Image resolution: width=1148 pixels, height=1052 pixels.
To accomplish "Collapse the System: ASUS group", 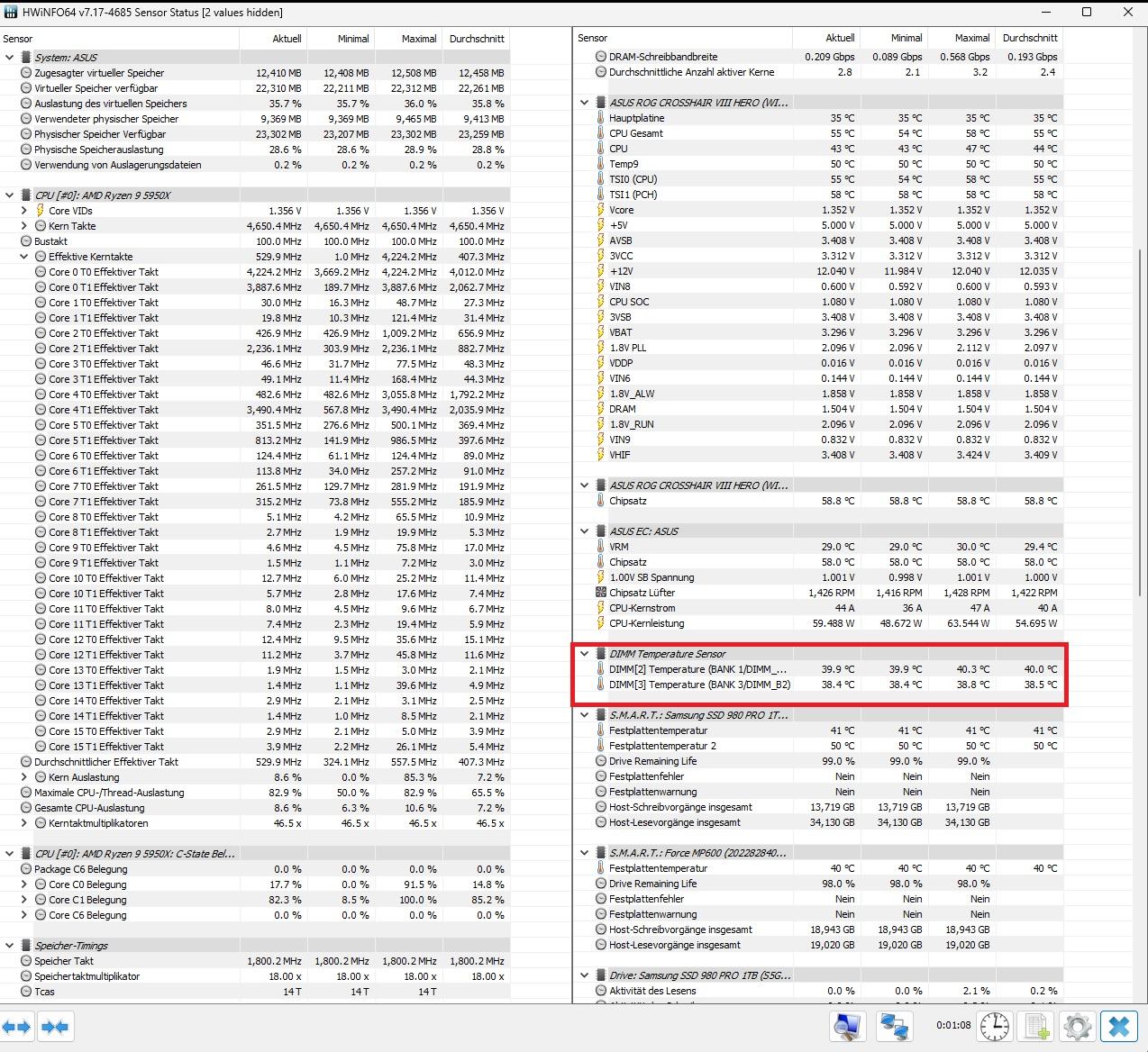I will tap(10, 58).
